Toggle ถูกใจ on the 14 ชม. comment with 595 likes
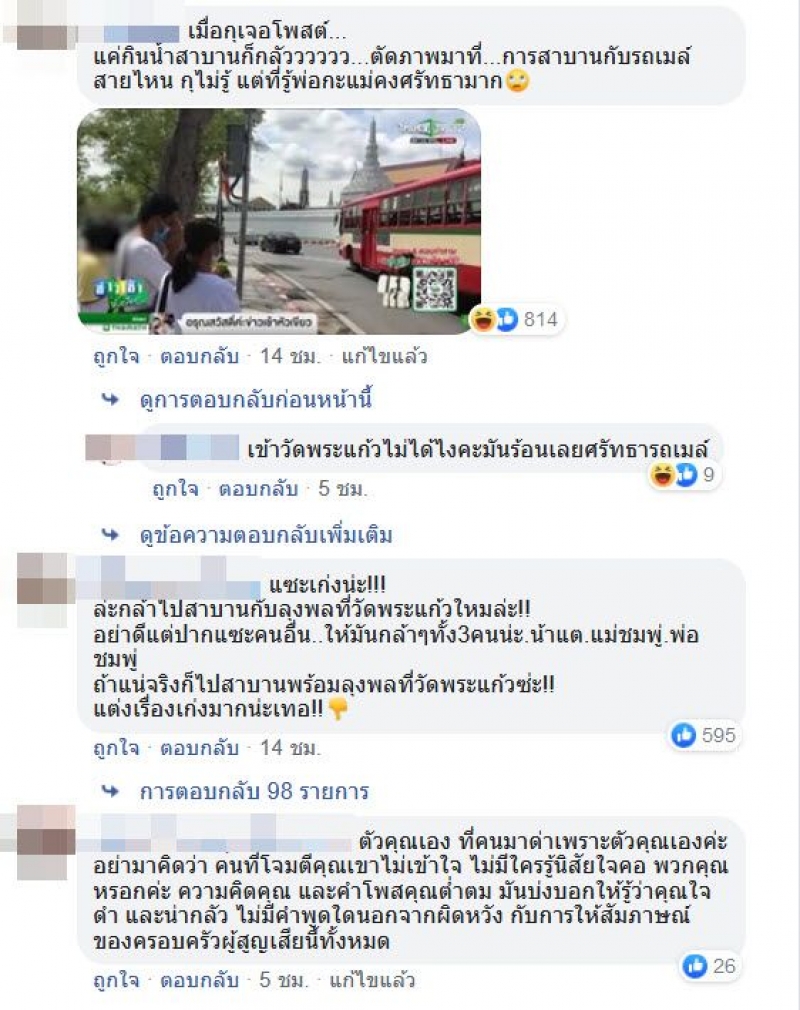The height and width of the screenshot is (1010, 800). pos(117,748)
